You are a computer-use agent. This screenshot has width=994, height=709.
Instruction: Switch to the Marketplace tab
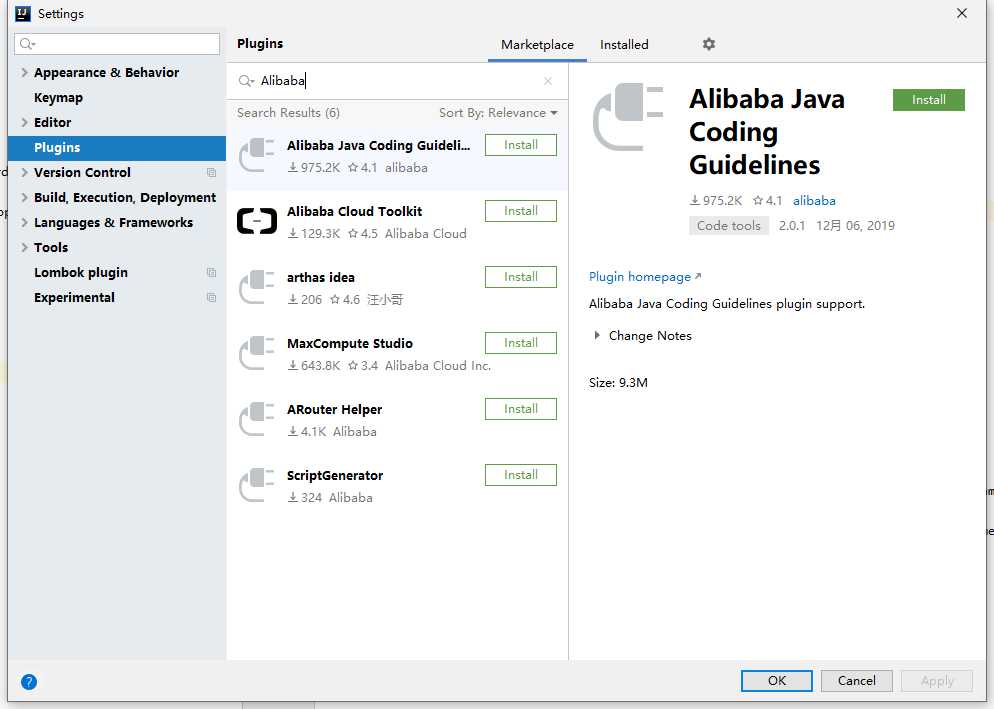(537, 45)
